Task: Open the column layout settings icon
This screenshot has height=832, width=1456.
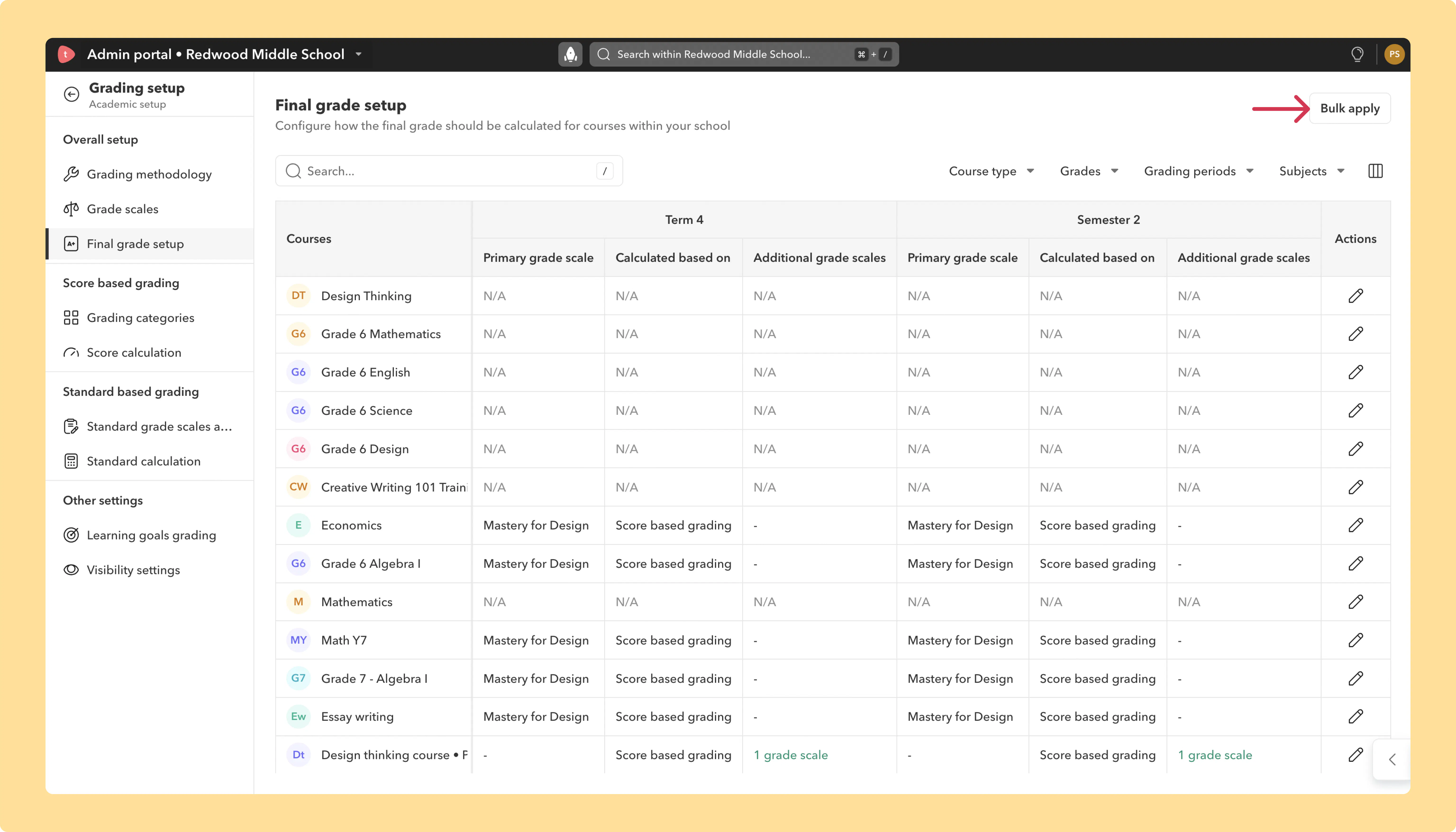Action: [x=1375, y=171]
